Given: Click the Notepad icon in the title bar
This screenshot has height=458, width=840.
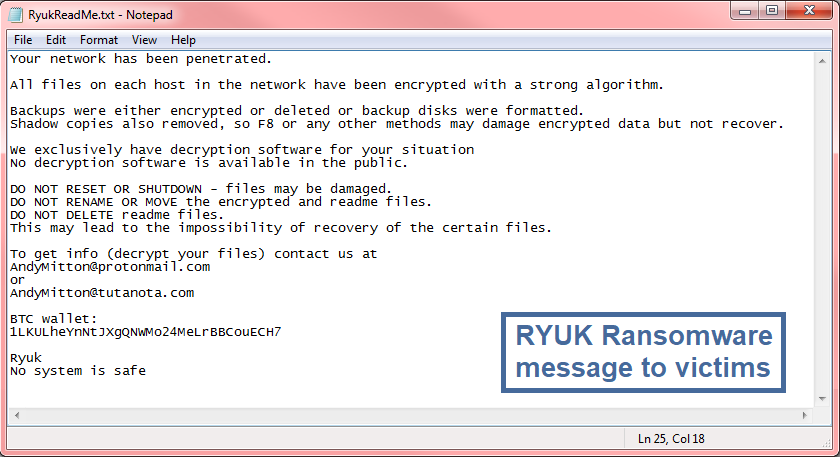Looking at the screenshot, I should tap(16, 14).
